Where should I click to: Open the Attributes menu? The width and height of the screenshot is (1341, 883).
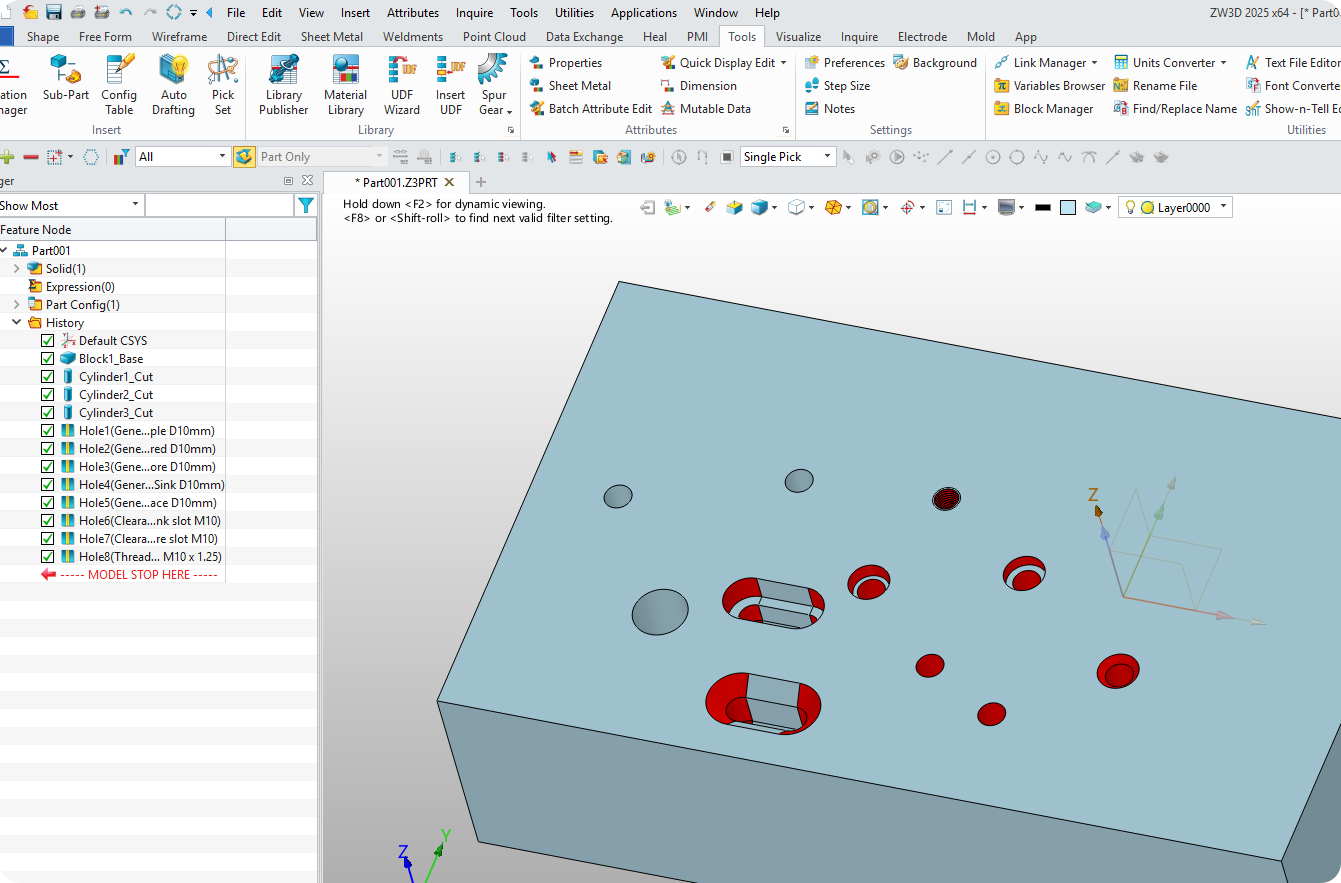(x=413, y=13)
